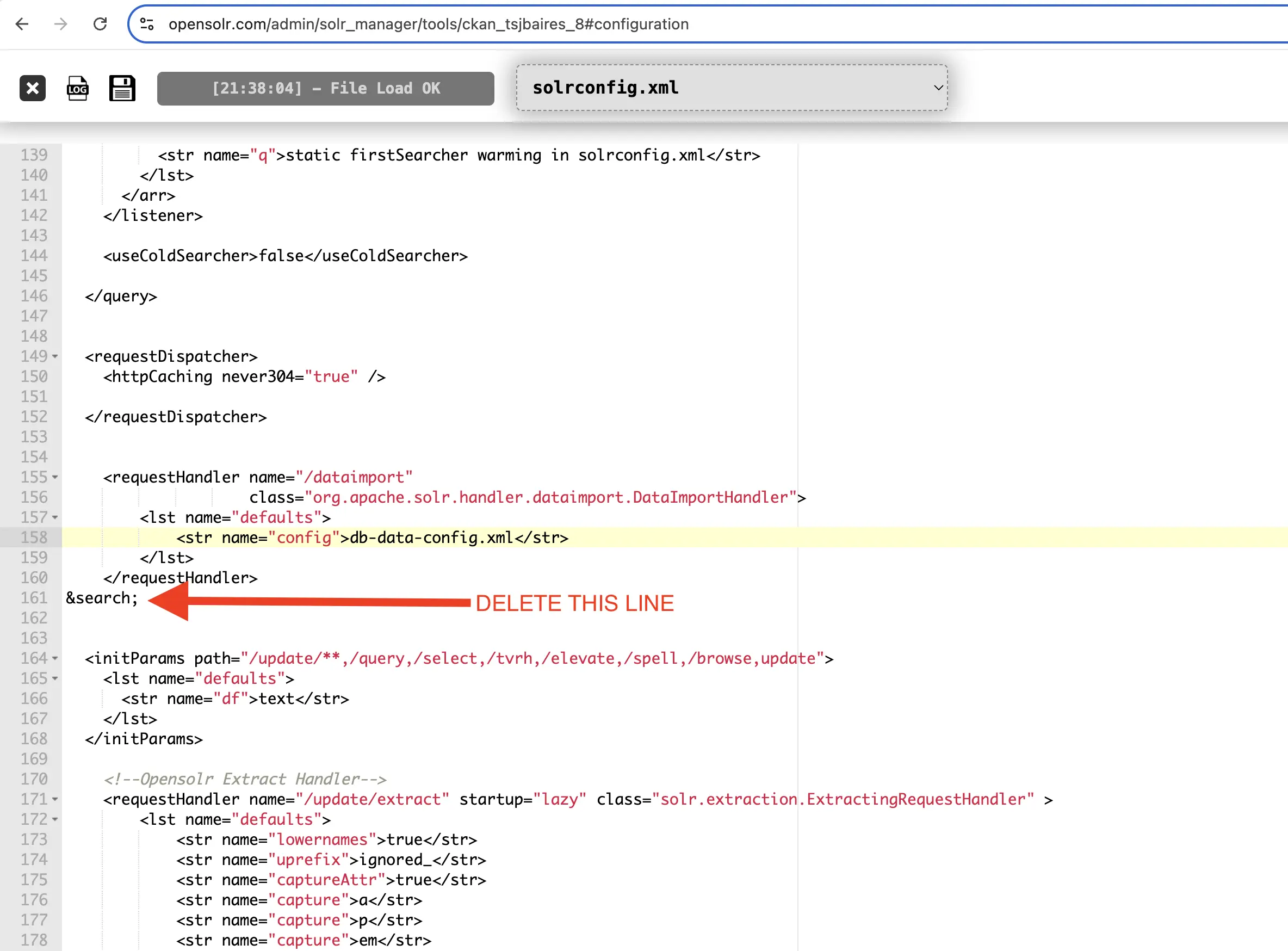Fold lst defaults at line 165
This screenshot has width=1288, height=951.
[x=55, y=678]
